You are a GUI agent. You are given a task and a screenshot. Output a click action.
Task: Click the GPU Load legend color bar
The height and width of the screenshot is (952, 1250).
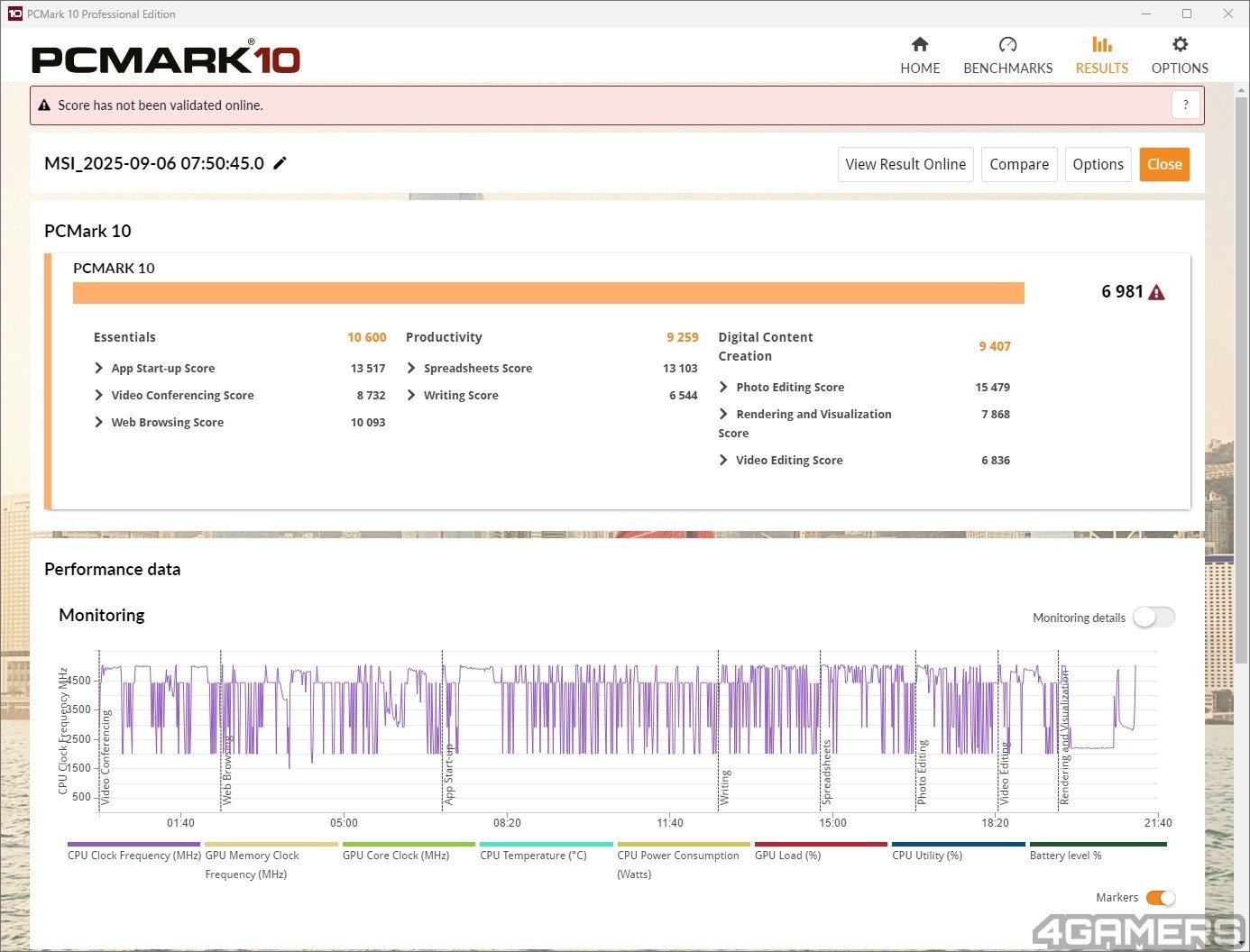pyautogui.click(x=821, y=845)
